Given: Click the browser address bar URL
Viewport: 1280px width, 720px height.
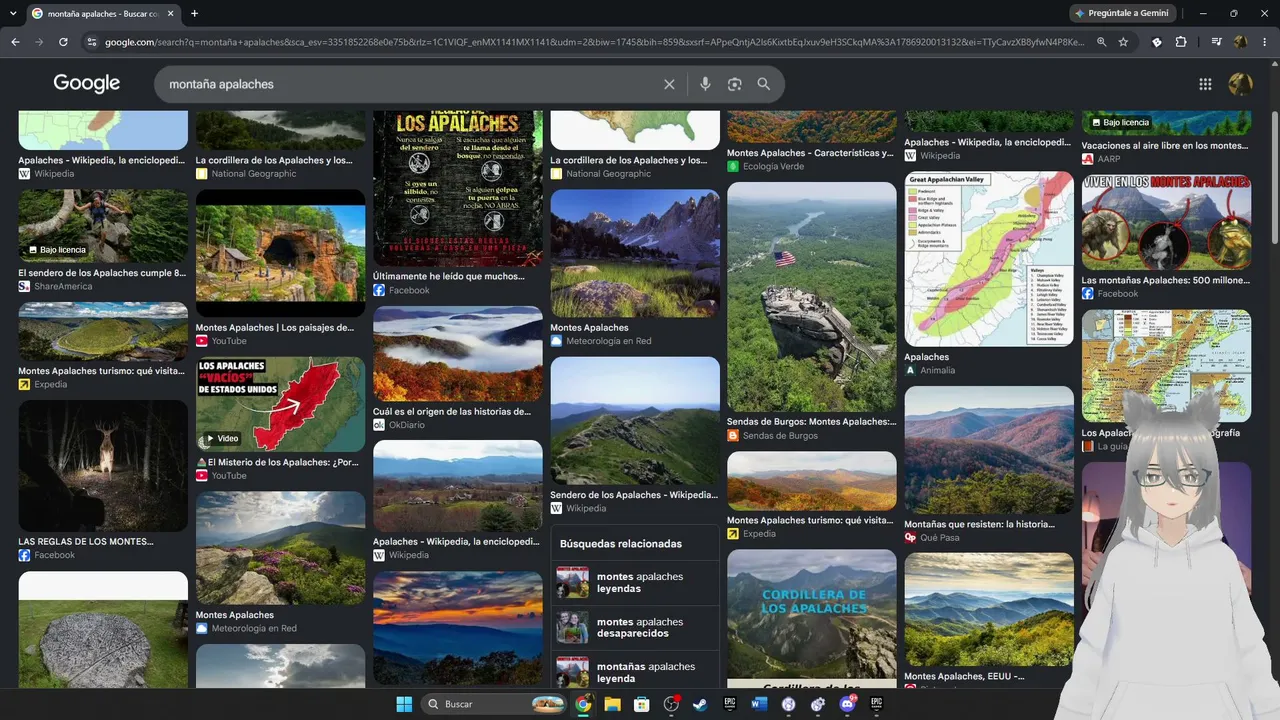Looking at the screenshot, I should (x=594, y=42).
